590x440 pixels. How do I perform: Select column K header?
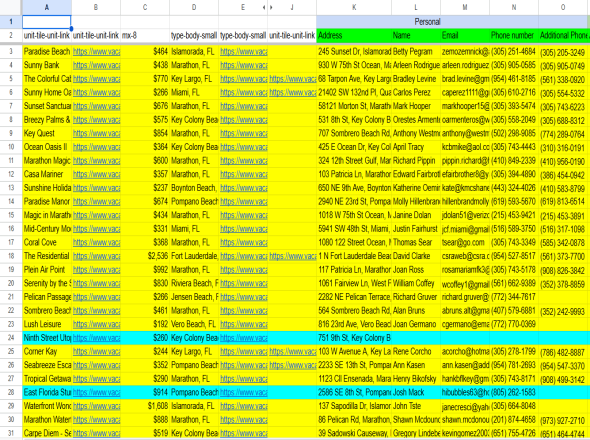(x=354, y=7)
